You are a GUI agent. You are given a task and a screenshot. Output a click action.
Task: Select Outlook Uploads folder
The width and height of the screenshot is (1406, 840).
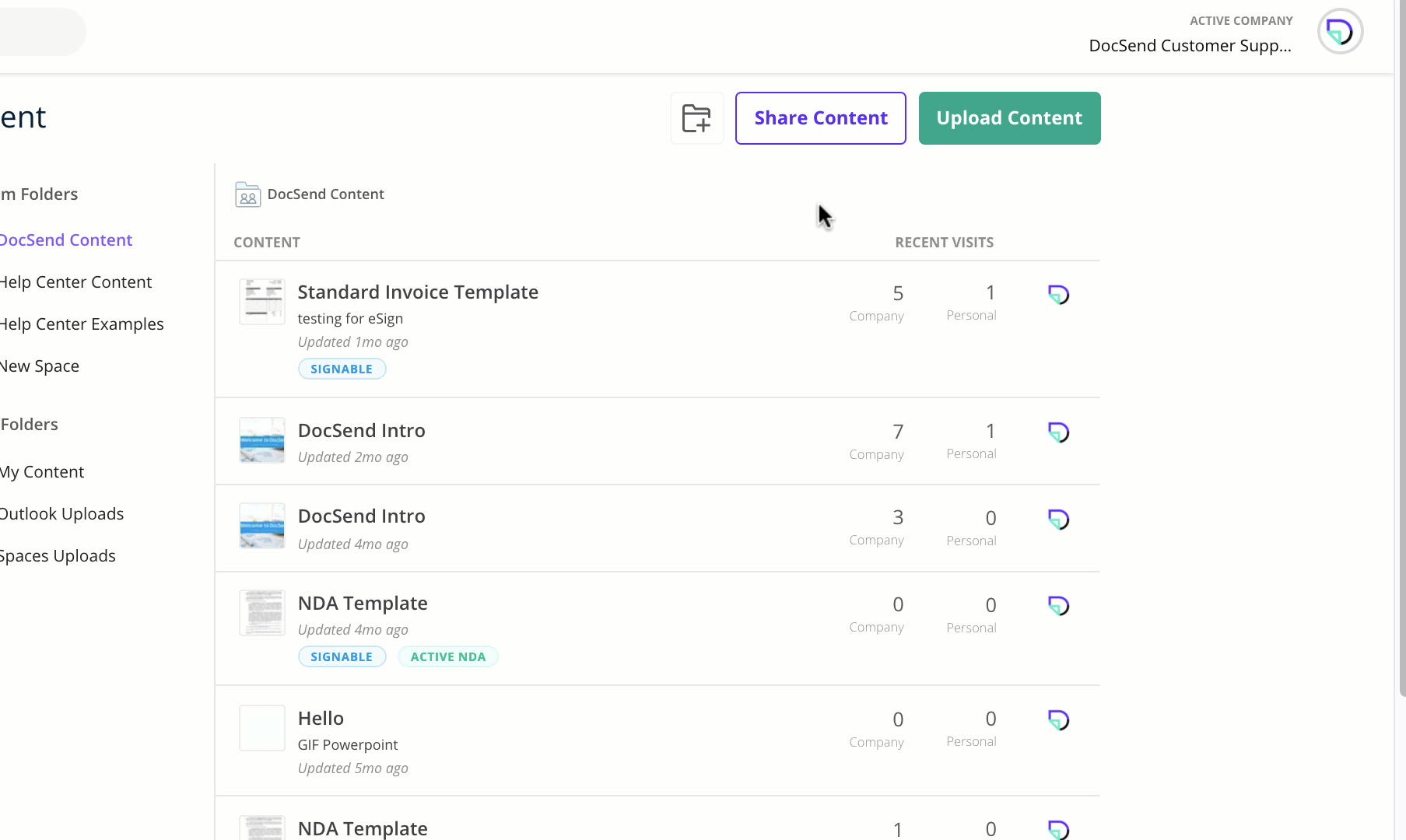(61, 514)
